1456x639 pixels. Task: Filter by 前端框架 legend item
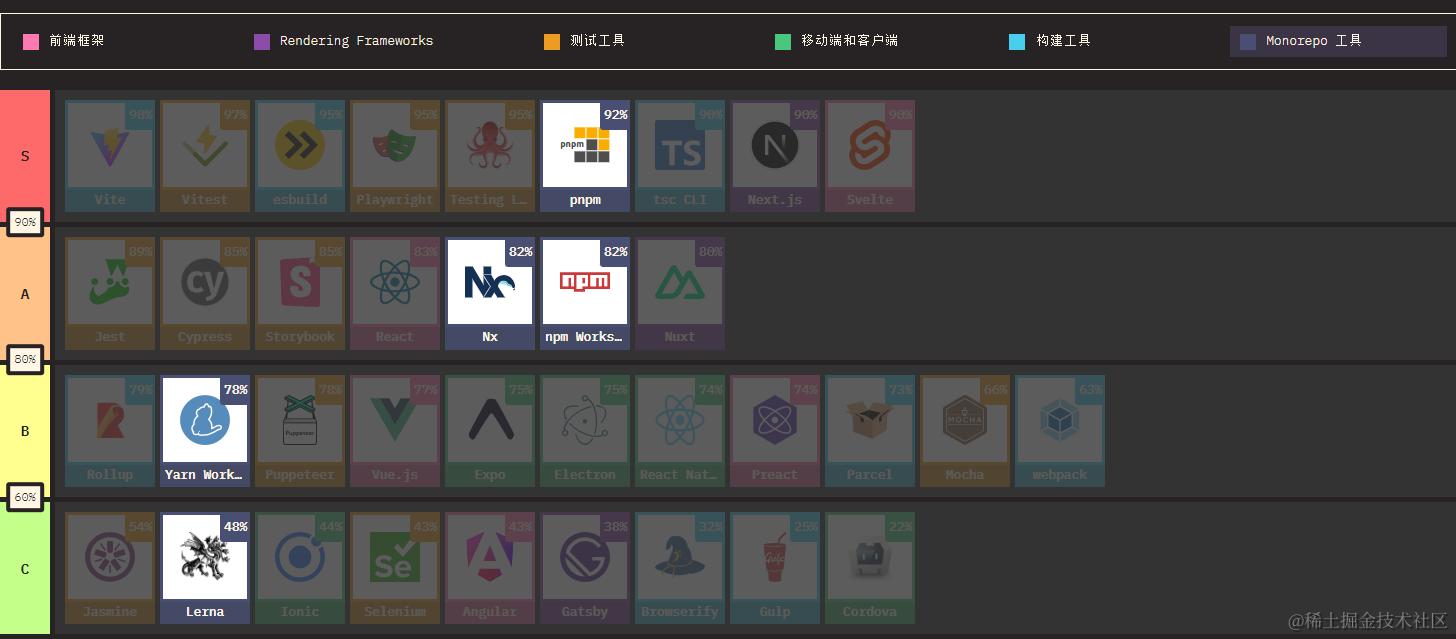click(64, 41)
